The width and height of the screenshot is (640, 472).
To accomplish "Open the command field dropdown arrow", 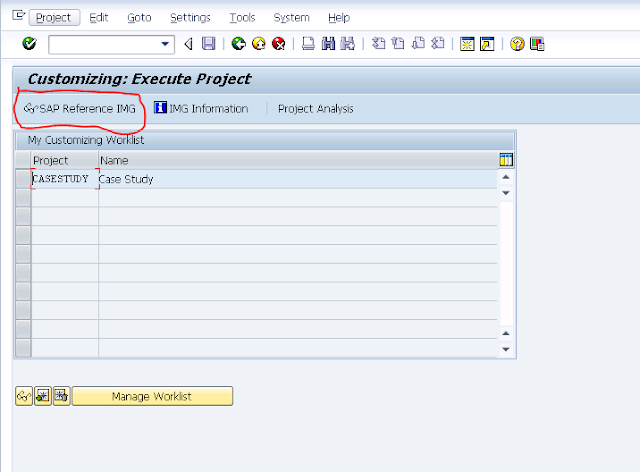I will 165,44.
